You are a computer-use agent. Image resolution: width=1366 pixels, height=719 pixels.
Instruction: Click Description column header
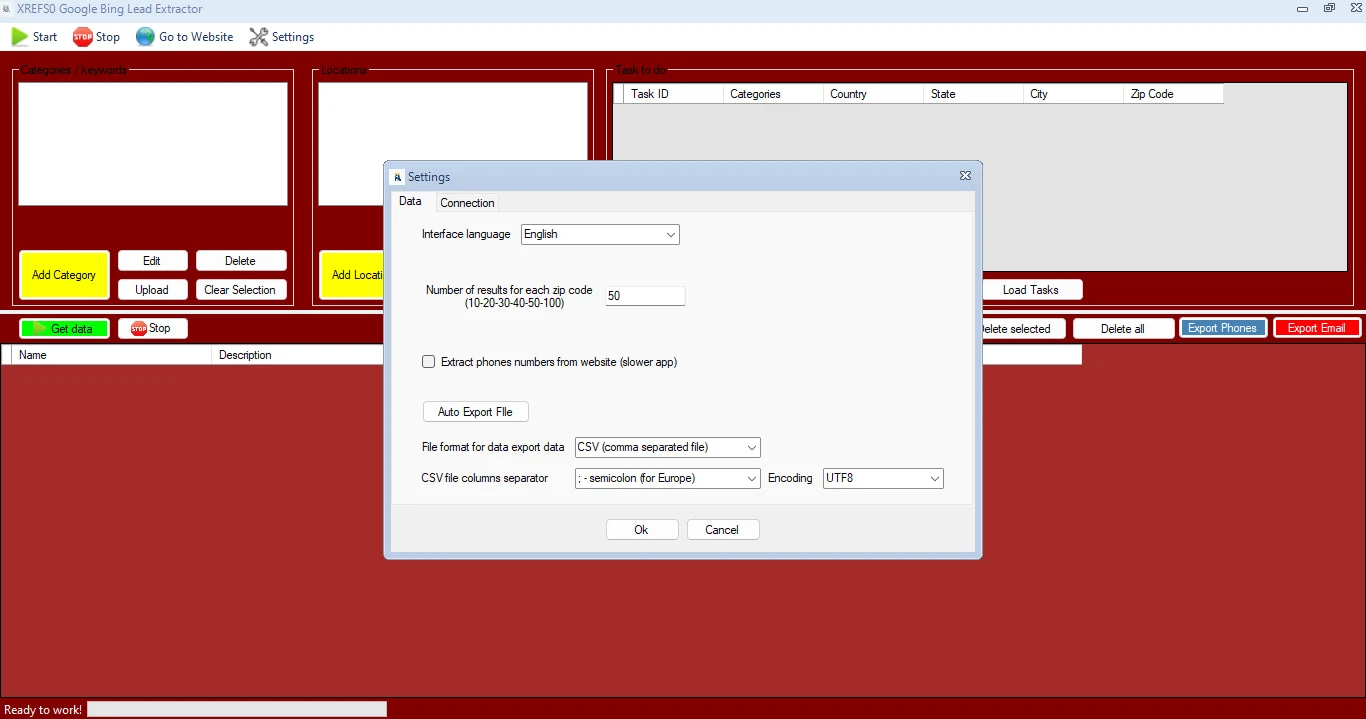click(298, 355)
